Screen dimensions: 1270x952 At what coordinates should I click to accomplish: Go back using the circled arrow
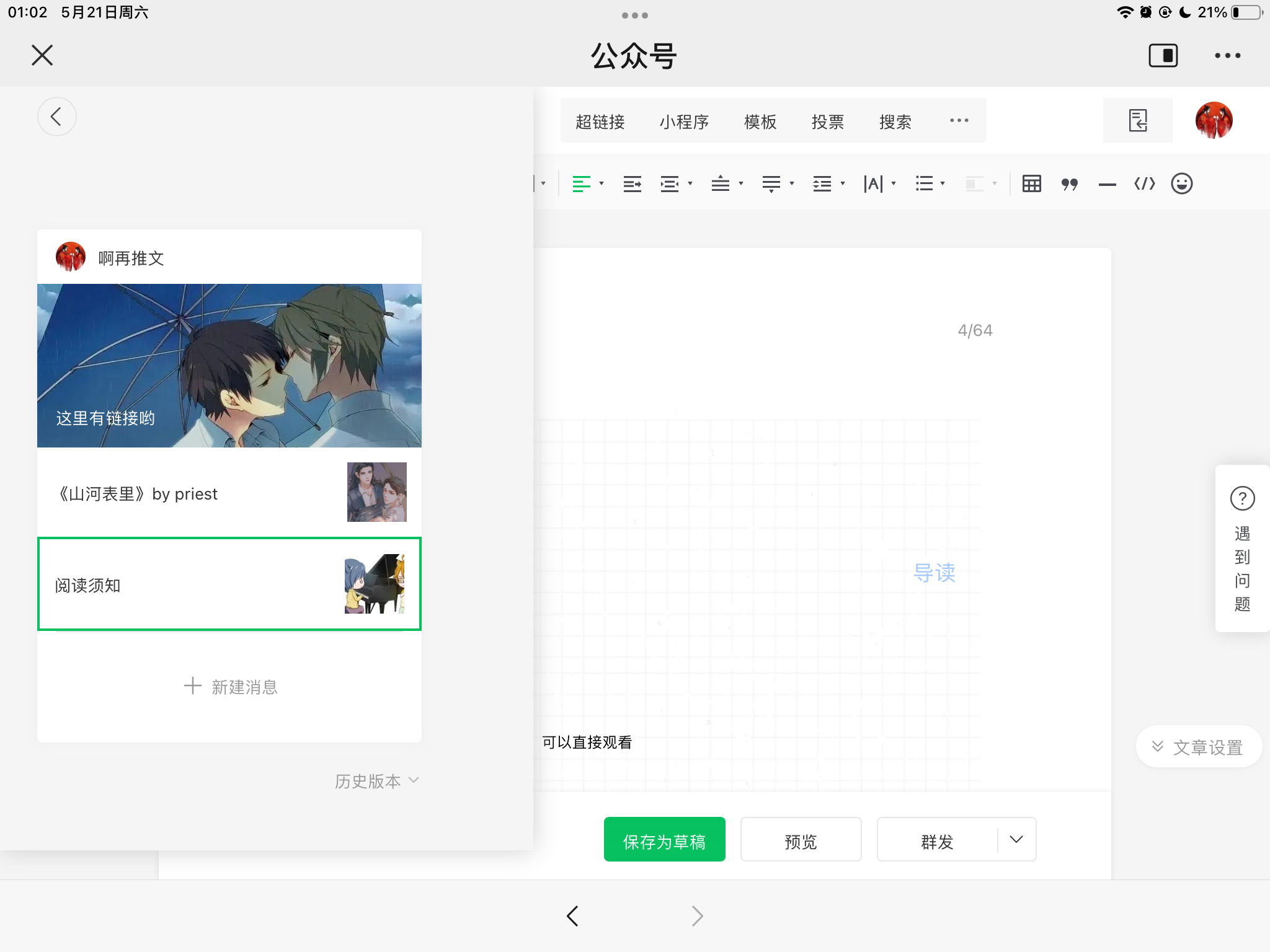[x=56, y=117]
